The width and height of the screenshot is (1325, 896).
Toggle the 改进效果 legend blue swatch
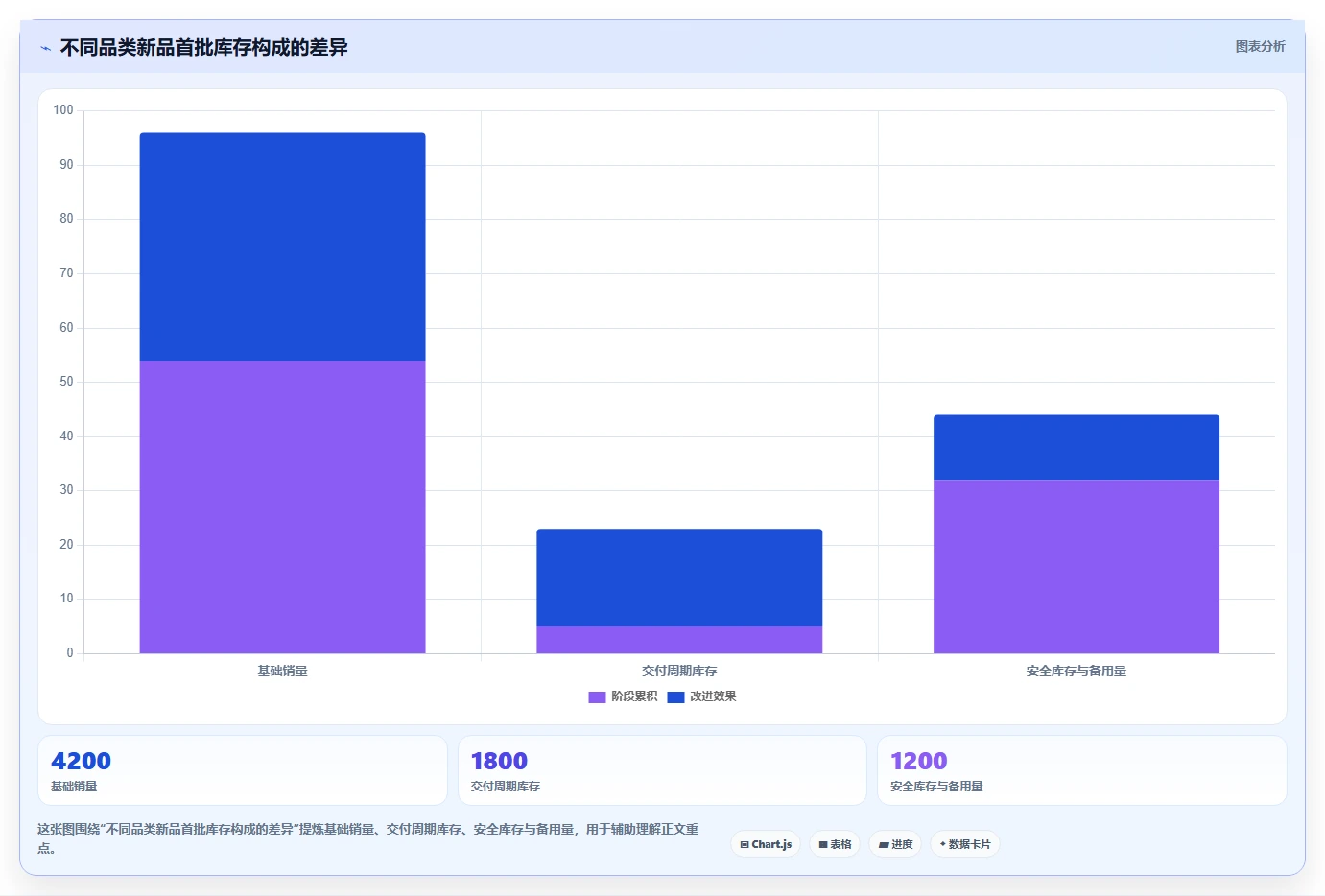[675, 697]
